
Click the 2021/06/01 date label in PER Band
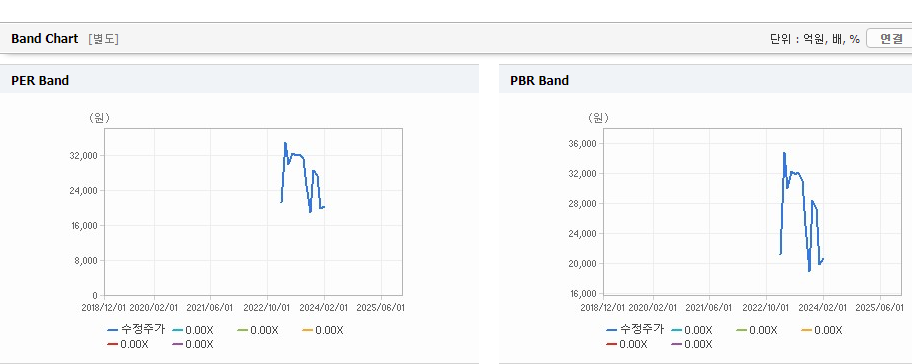point(211,307)
